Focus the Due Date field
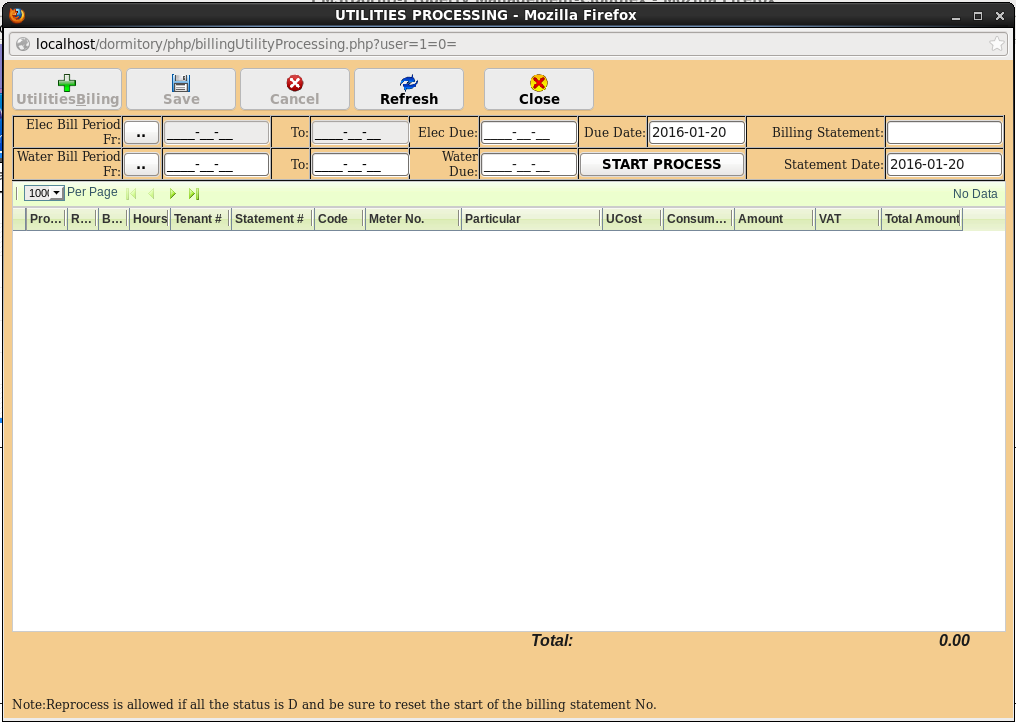 [697, 133]
